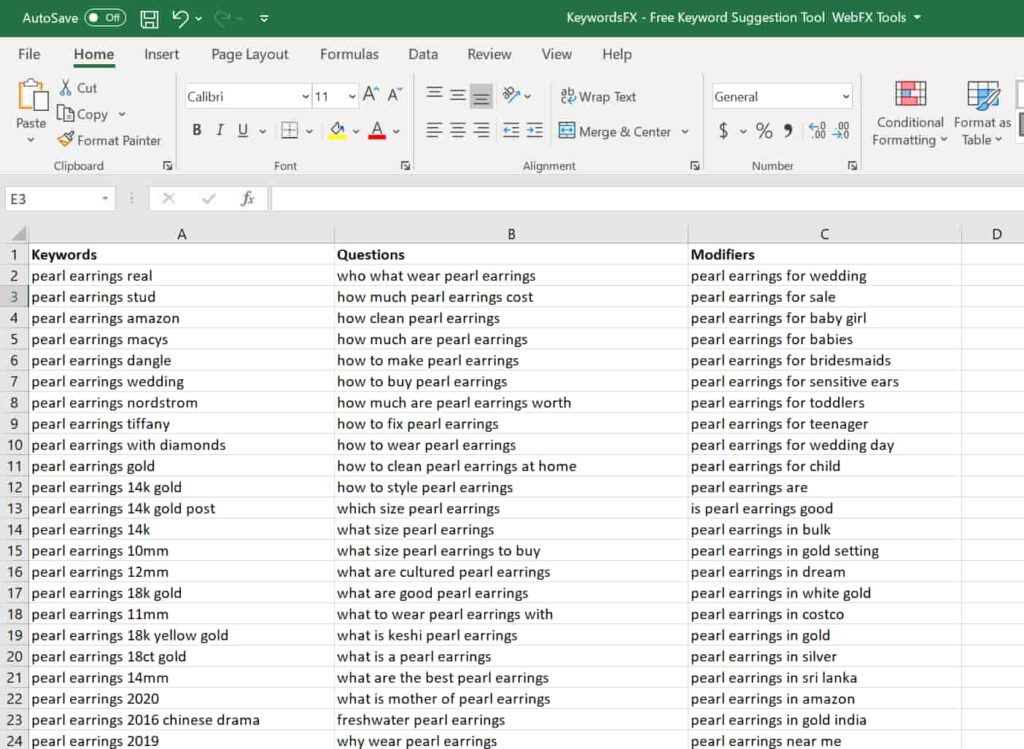Click the Increase Decimal icon
The height and width of the screenshot is (749, 1024).
(x=817, y=131)
